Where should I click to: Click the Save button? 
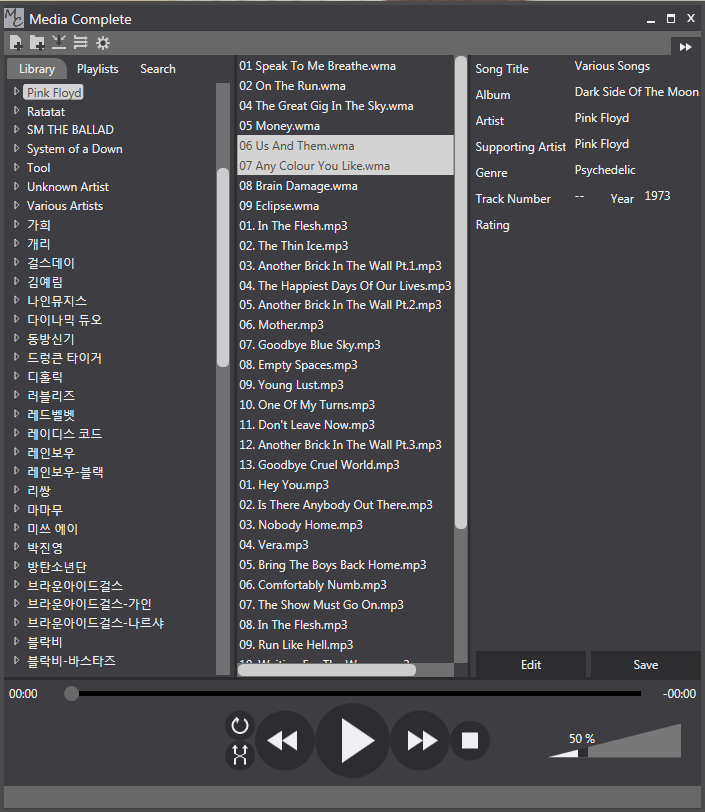pyautogui.click(x=645, y=665)
